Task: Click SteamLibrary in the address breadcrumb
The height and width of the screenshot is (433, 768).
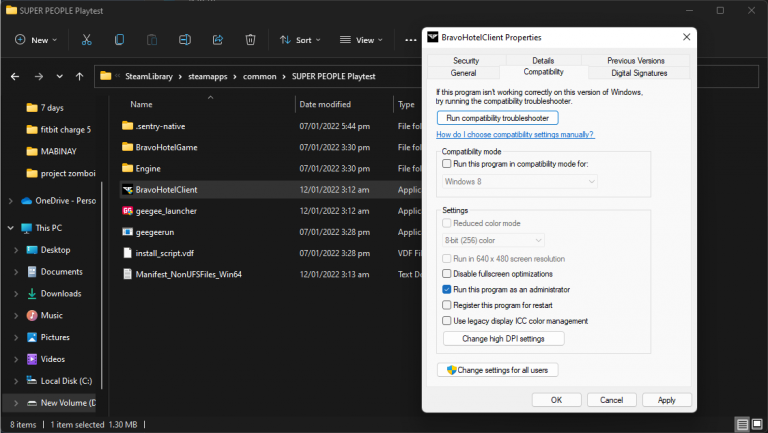Action: pos(149,76)
